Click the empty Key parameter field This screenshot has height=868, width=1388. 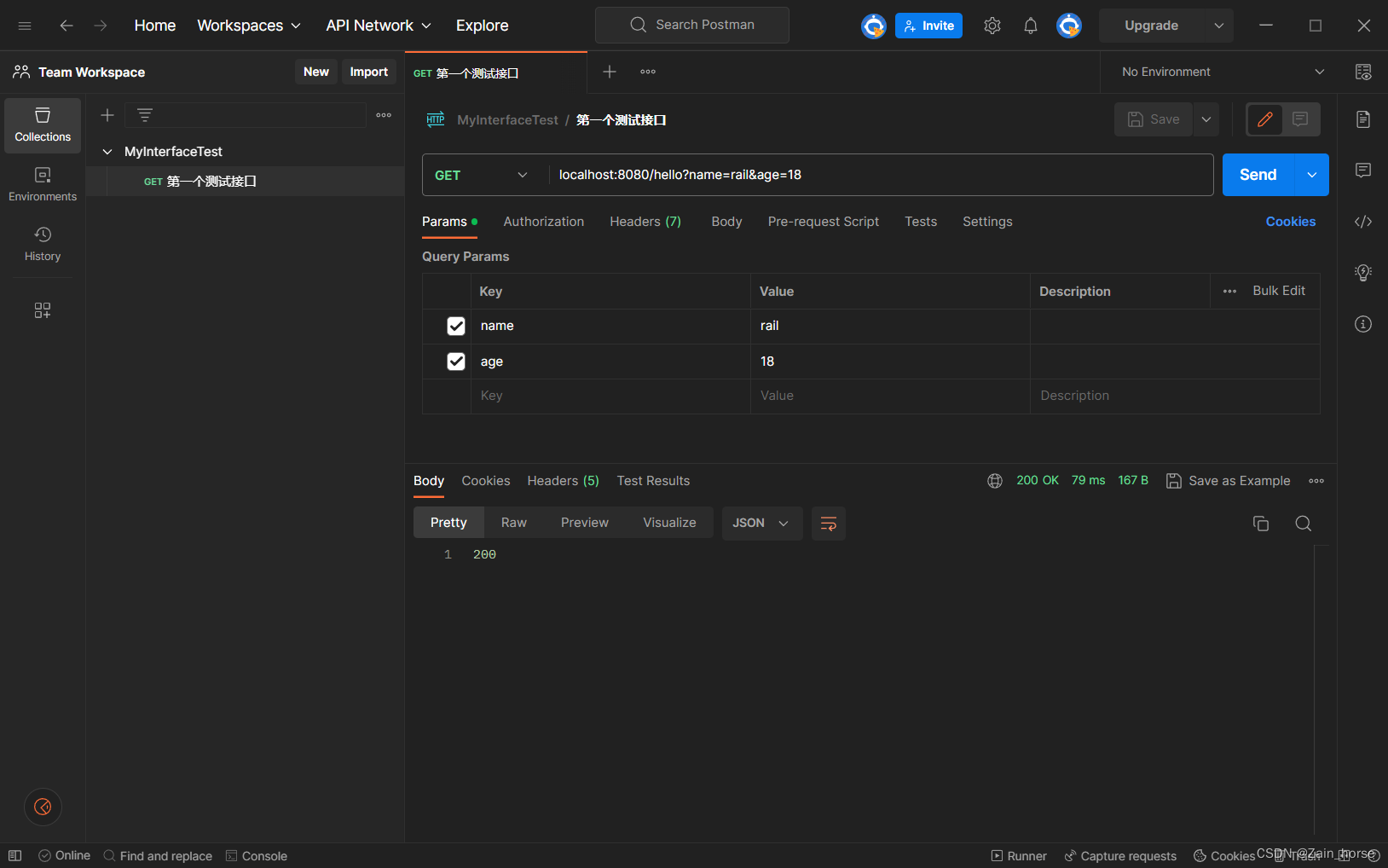tap(610, 396)
